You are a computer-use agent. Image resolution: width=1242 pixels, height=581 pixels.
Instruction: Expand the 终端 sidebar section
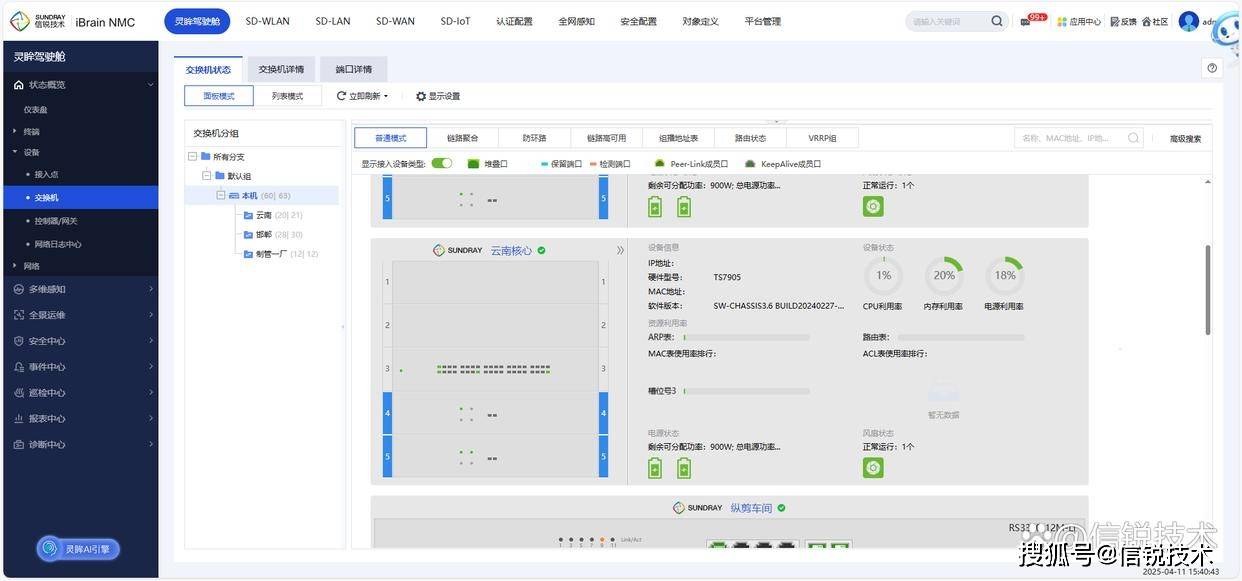coord(15,131)
